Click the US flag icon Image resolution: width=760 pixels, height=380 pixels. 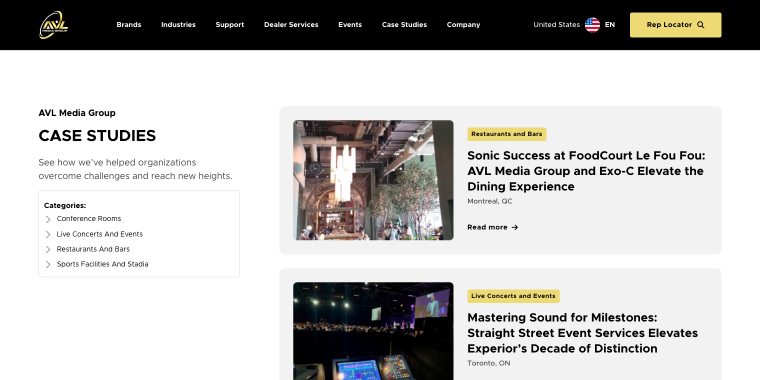point(592,25)
